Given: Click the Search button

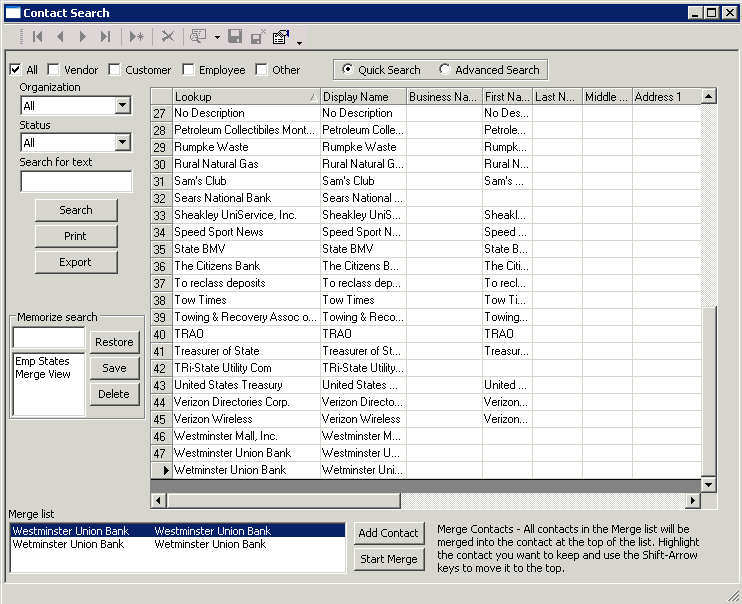Looking at the screenshot, I should coord(76,210).
